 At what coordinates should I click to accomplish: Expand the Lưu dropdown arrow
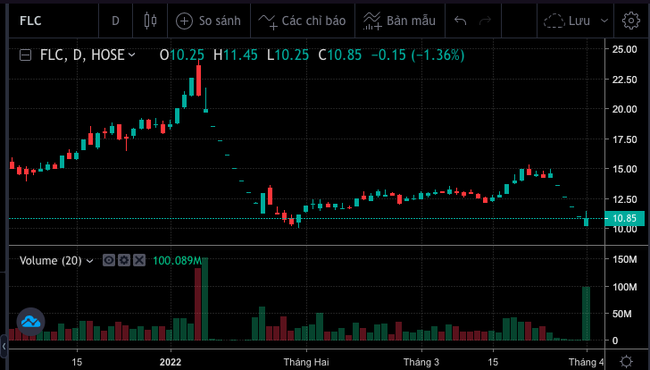(604, 21)
